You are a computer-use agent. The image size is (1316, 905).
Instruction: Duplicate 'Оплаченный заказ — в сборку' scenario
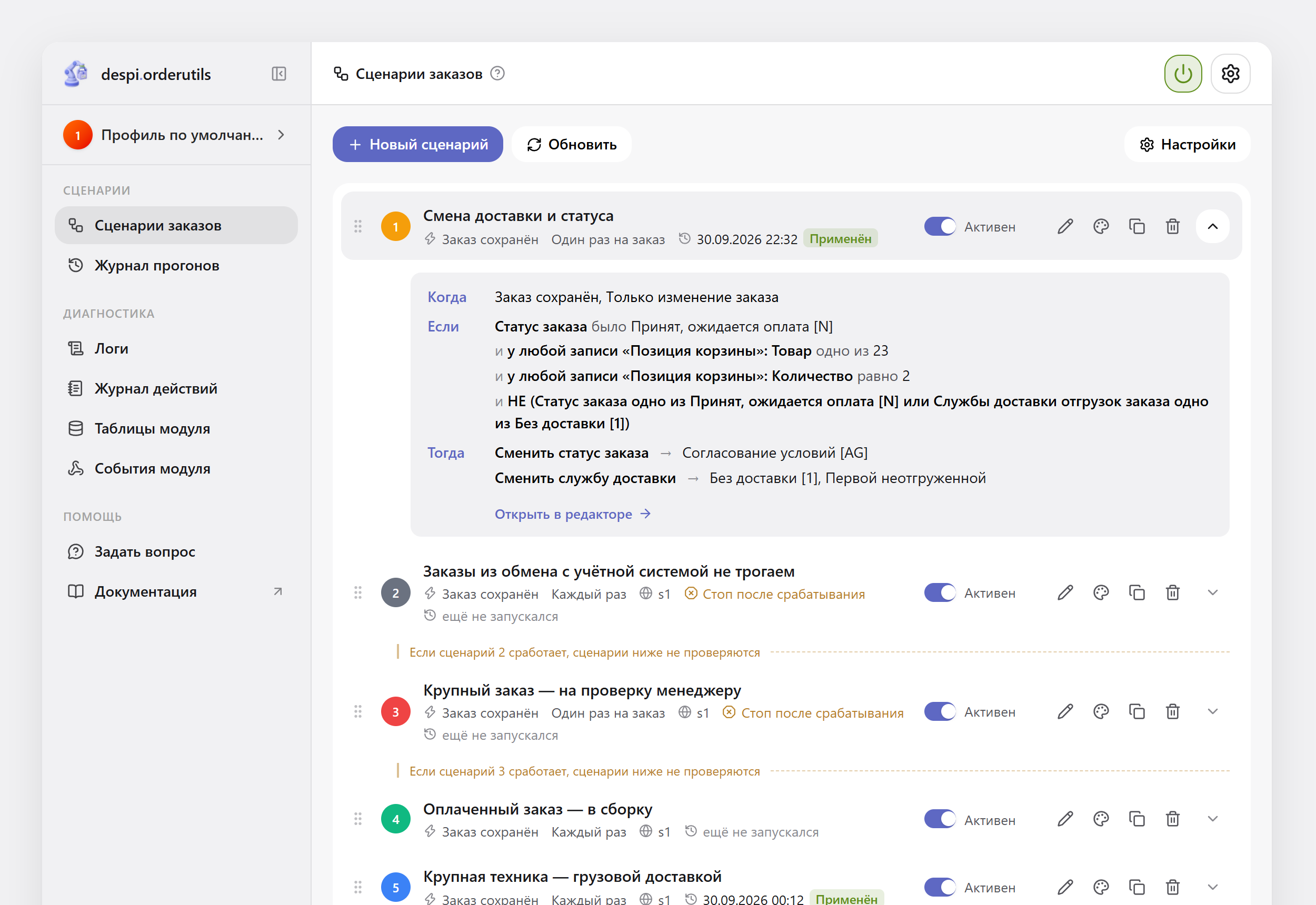1136,819
